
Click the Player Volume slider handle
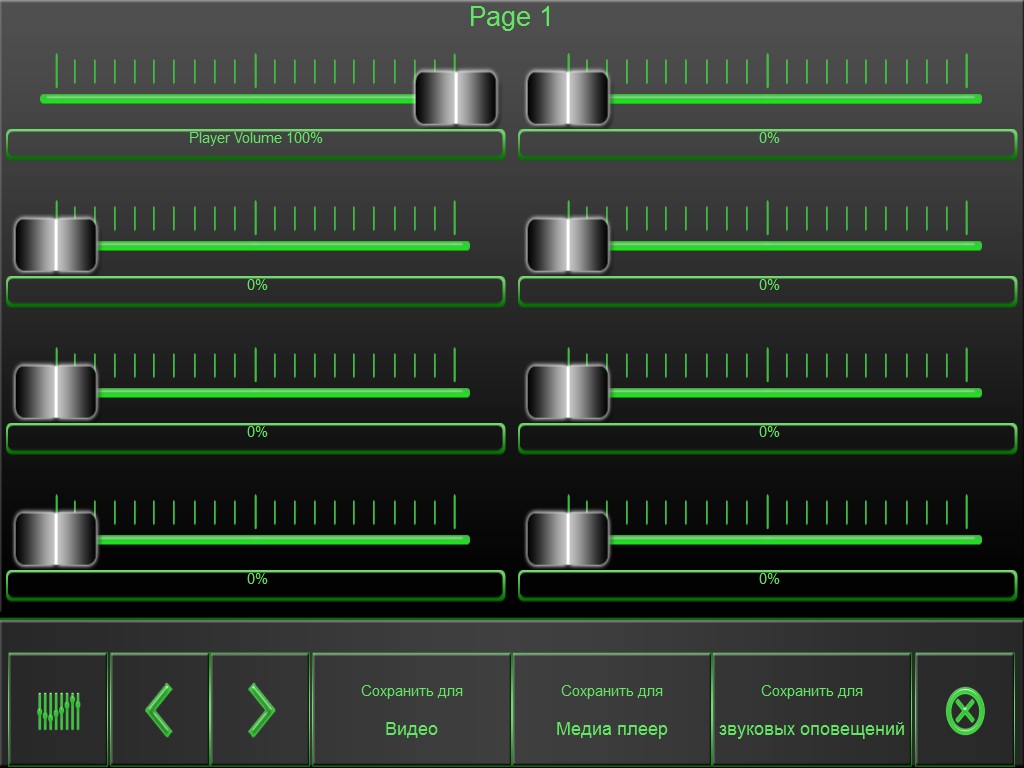(x=456, y=98)
